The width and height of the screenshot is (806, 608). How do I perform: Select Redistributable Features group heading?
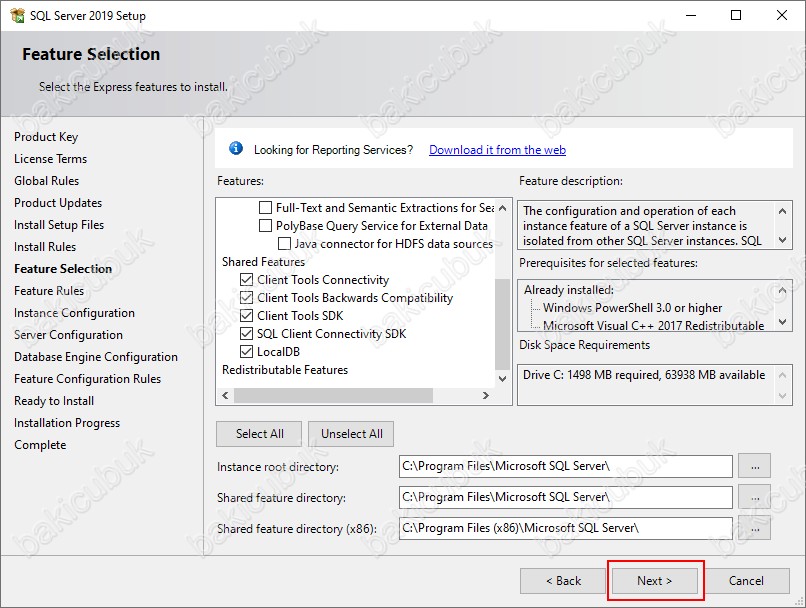285,370
